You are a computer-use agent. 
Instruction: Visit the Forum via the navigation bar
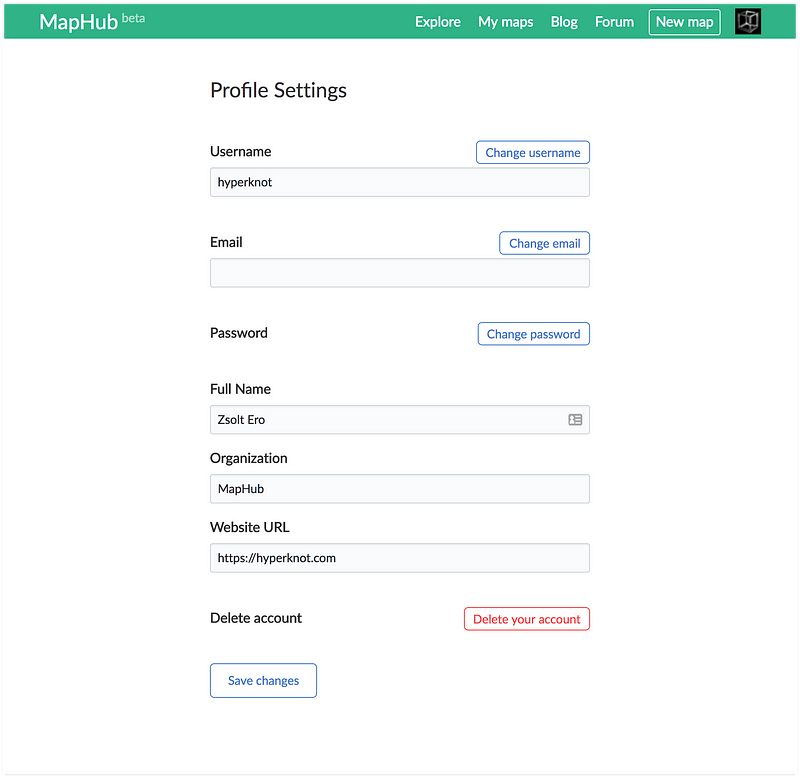pyautogui.click(x=613, y=21)
